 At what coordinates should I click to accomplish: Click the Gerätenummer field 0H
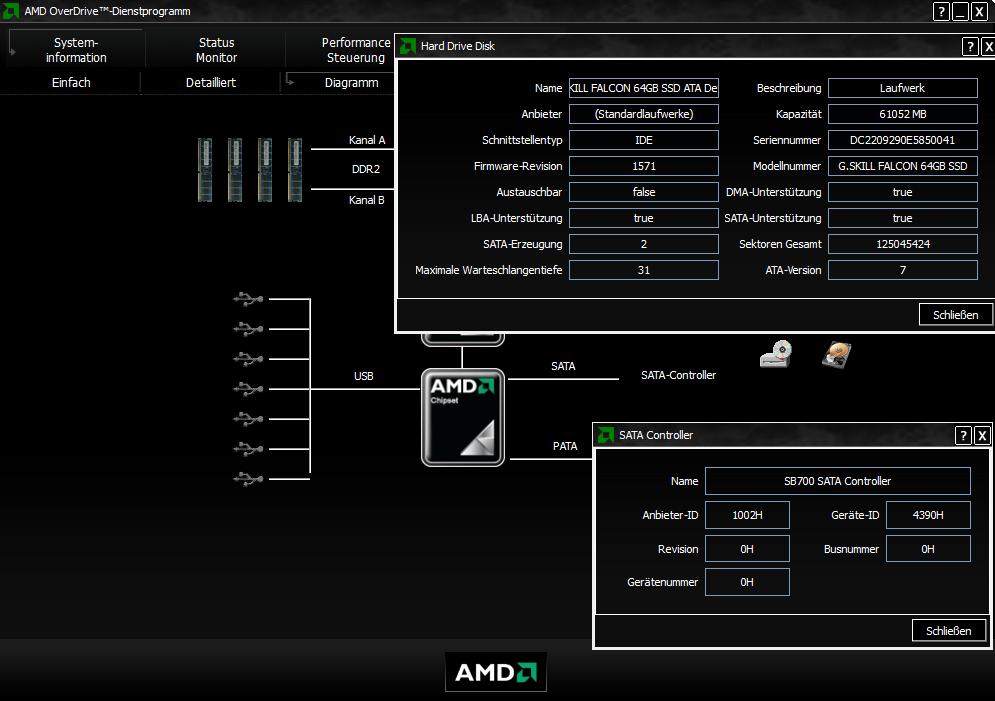coord(747,582)
